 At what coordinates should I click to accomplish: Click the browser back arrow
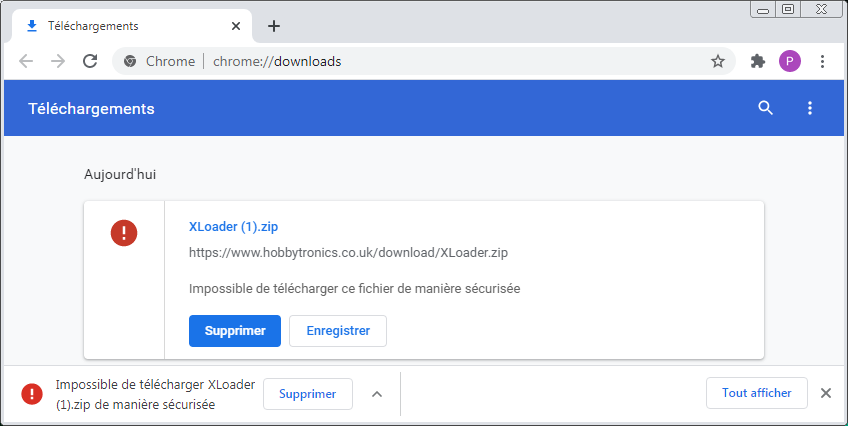(26, 61)
